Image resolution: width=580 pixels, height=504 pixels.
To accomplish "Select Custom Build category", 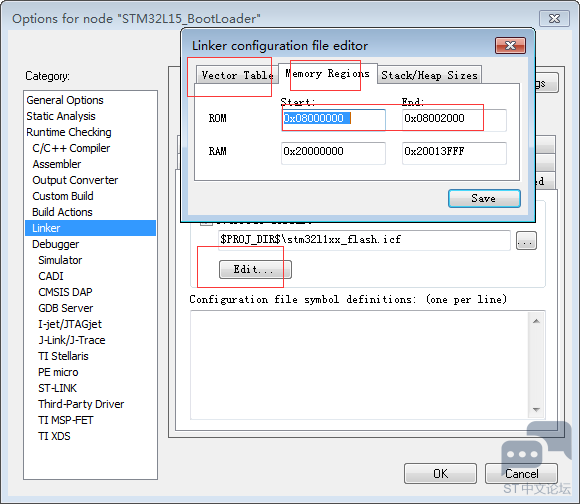I will tap(63, 196).
